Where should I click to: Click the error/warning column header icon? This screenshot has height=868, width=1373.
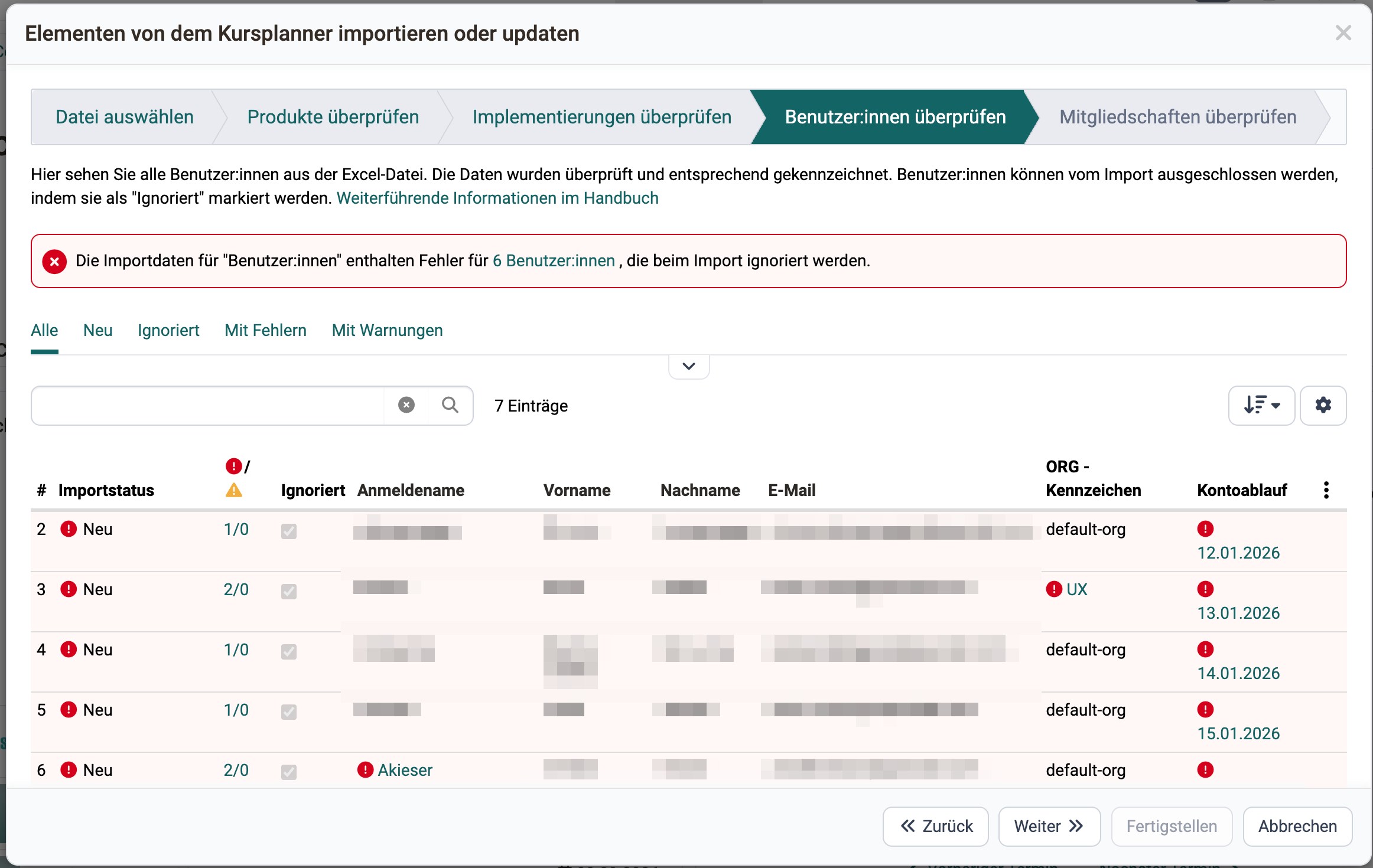(x=237, y=478)
